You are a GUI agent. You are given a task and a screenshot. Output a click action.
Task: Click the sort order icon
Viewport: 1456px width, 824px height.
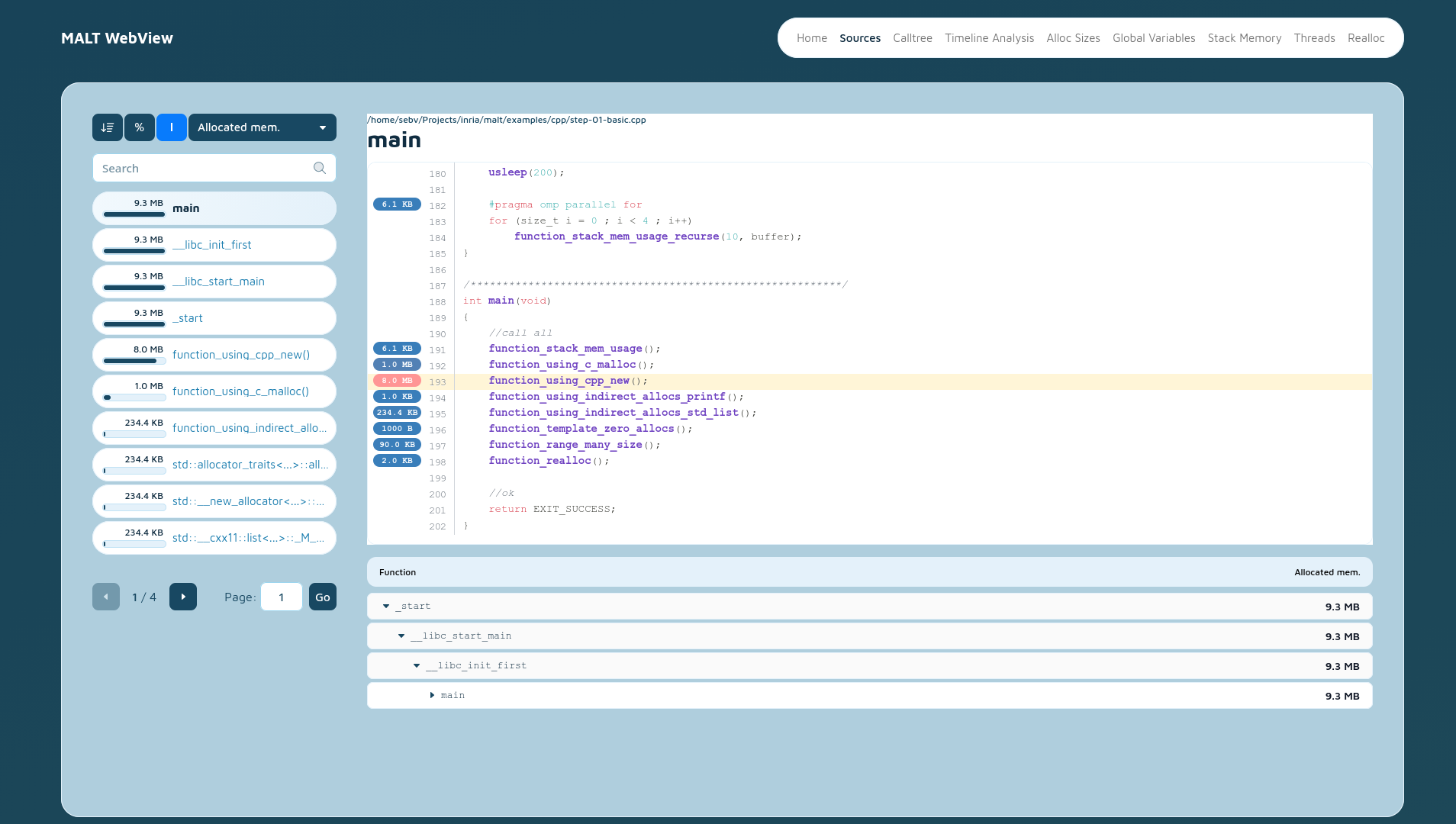(107, 127)
